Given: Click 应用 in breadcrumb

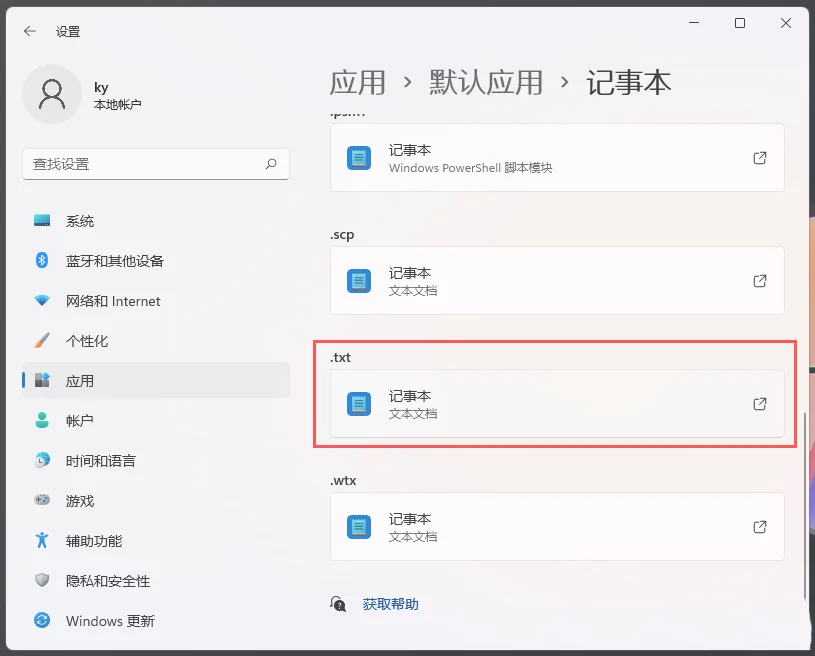Looking at the screenshot, I should [358, 83].
